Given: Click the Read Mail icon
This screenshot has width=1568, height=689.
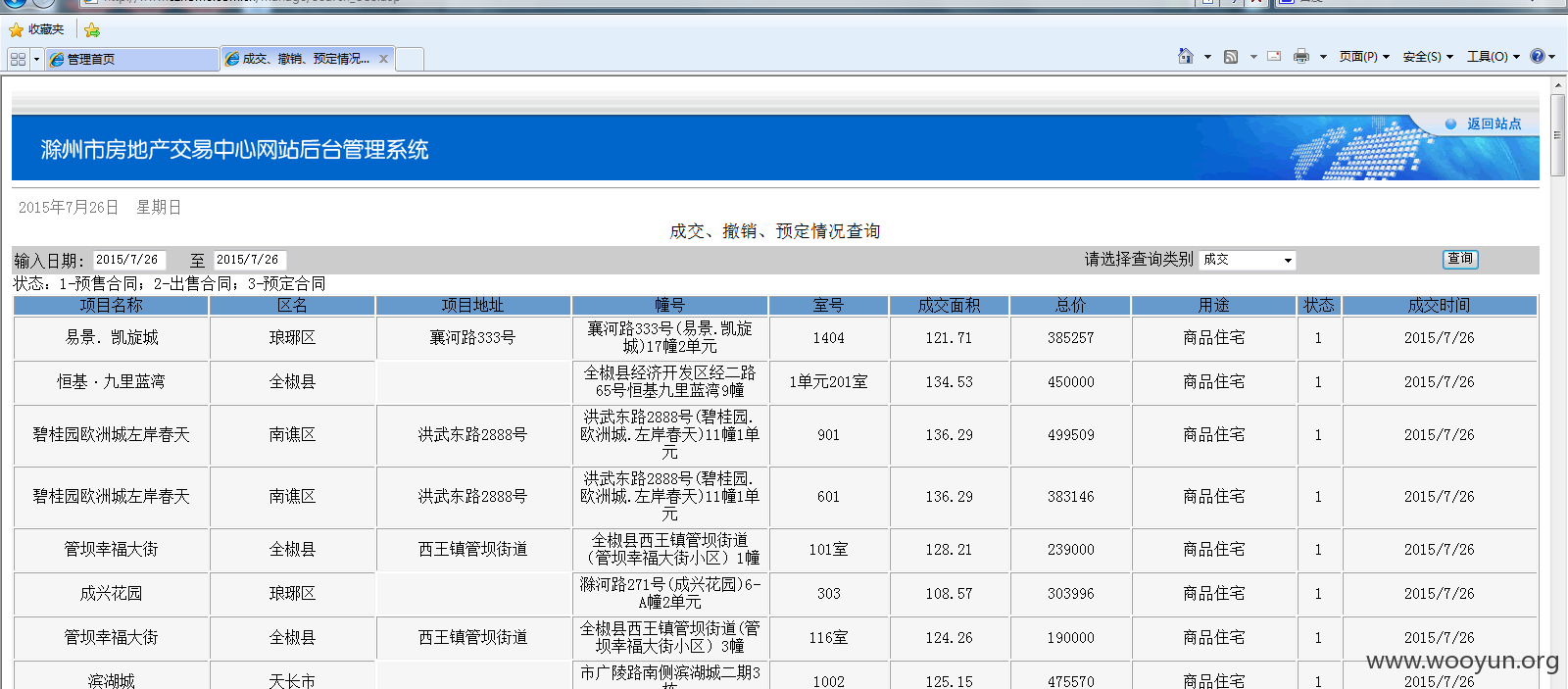Looking at the screenshot, I should 1274,56.
